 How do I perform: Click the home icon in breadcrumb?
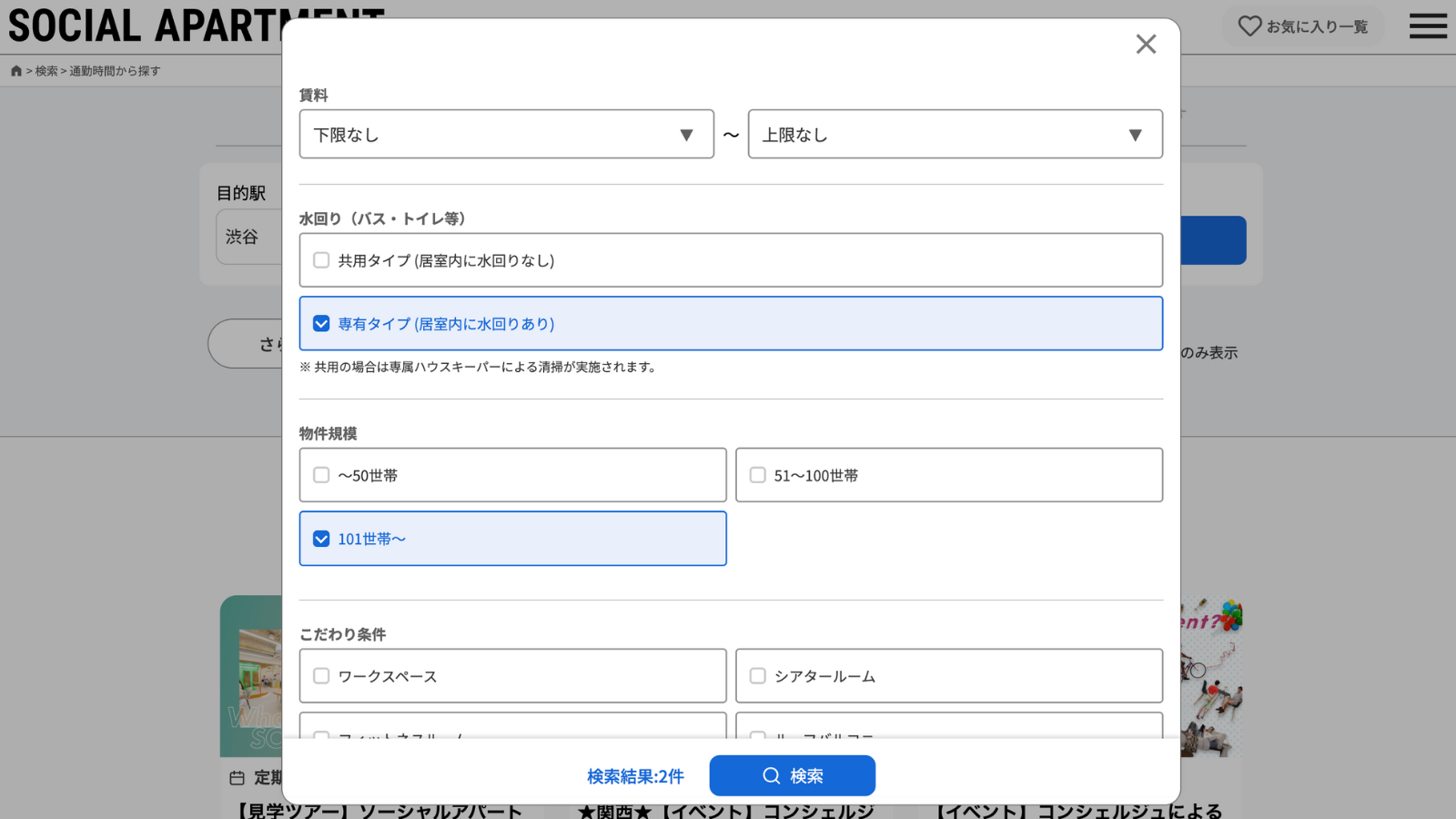coord(16,71)
